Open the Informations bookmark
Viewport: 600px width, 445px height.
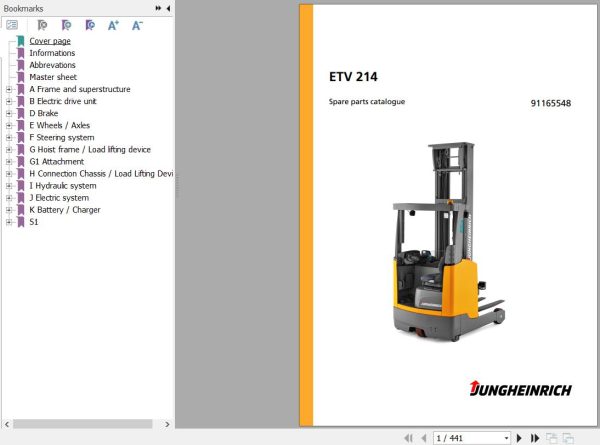pos(52,53)
